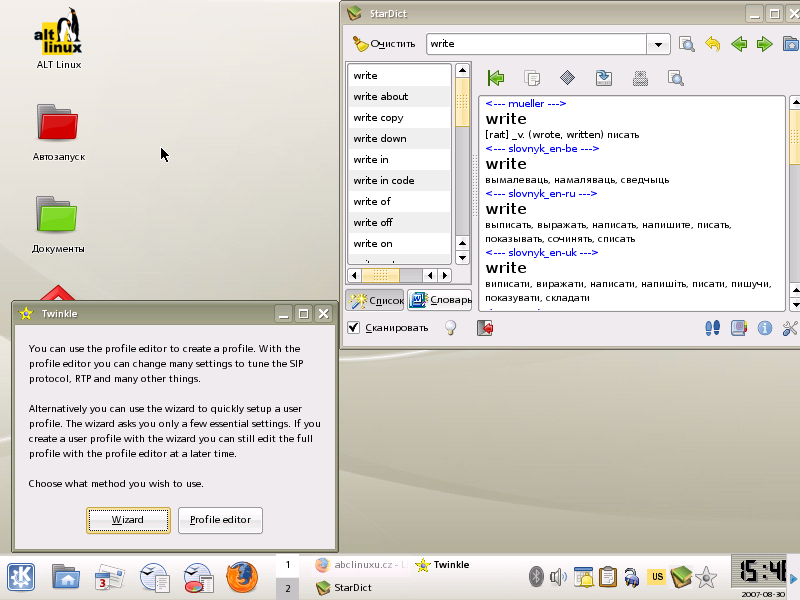Open StarDict preferences via wrench icon

coord(790,328)
